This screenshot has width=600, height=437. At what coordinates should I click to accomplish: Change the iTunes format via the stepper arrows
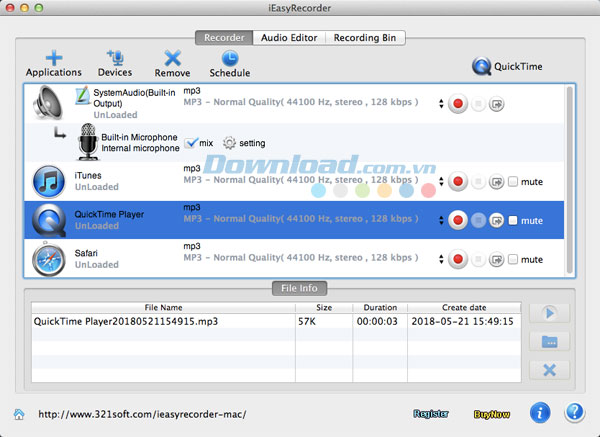[x=441, y=181]
